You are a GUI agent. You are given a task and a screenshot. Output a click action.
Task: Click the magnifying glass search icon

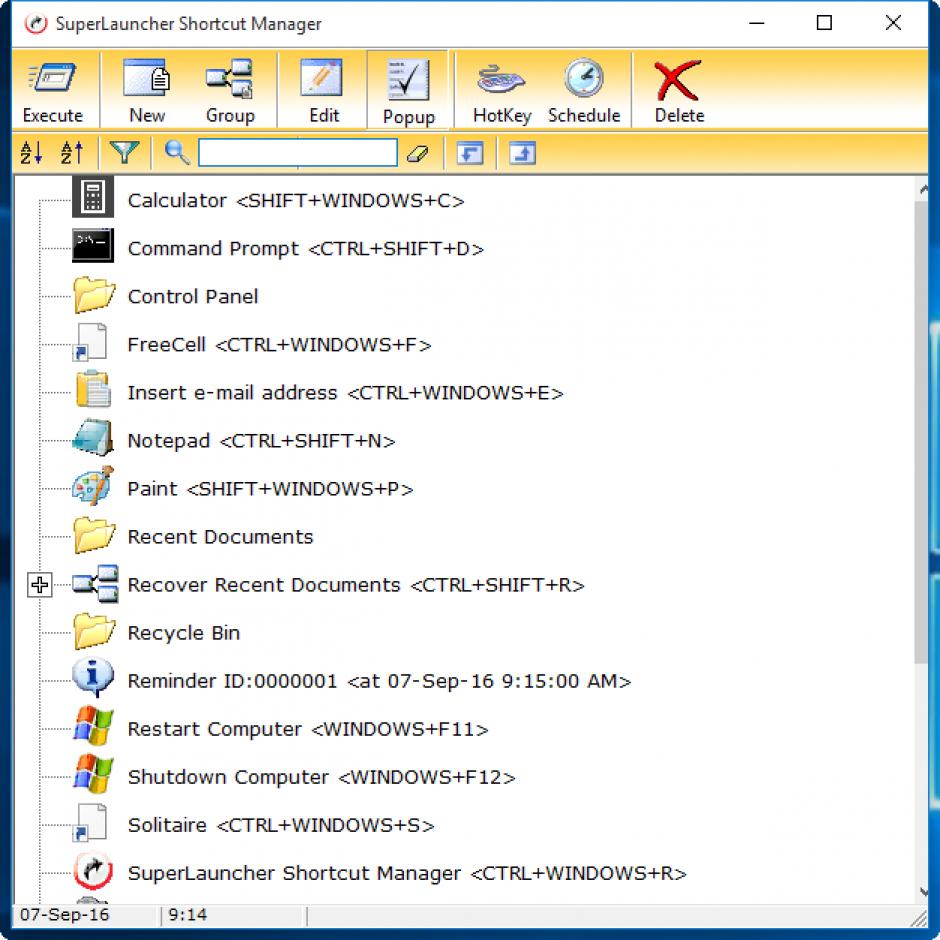tap(177, 153)
